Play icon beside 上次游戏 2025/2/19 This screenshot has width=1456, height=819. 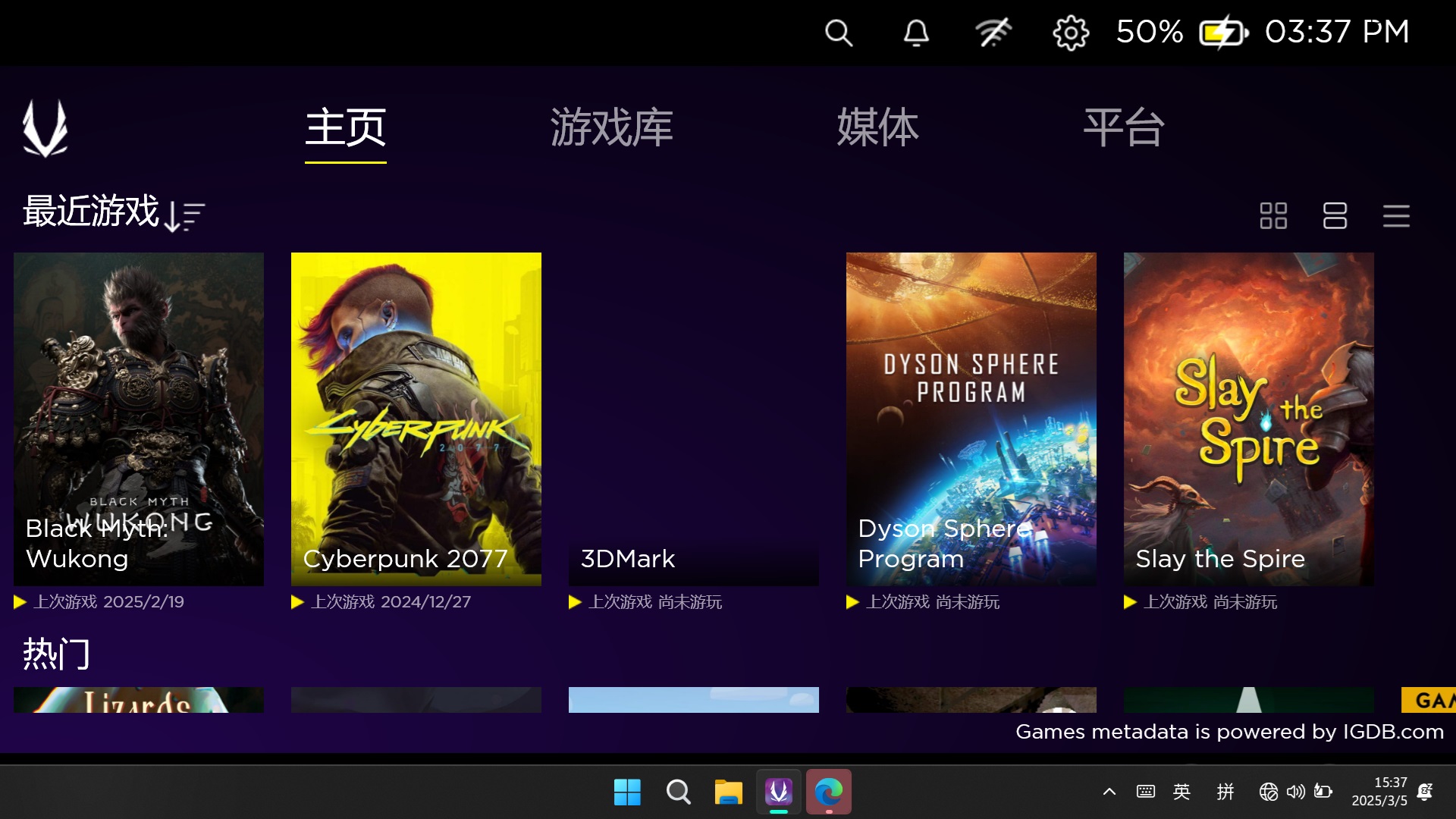(20, 602)
